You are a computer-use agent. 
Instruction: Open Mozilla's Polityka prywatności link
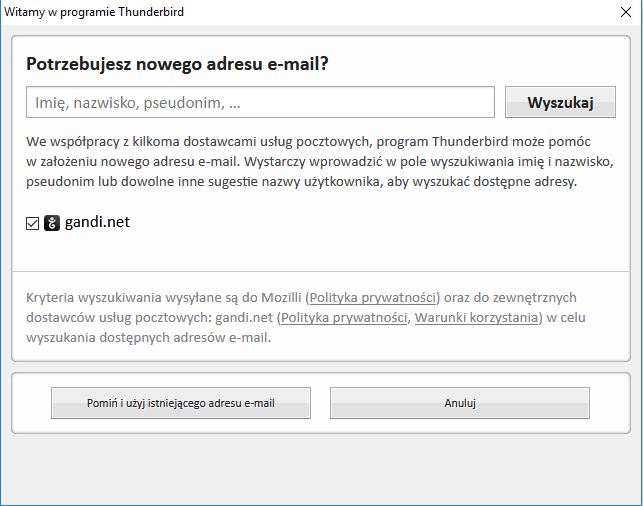point(372,297)
